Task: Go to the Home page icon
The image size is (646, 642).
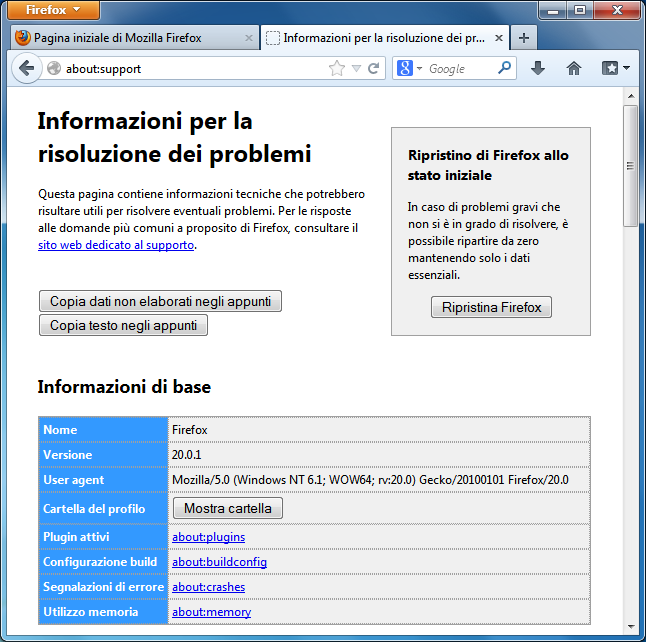Action: tap(574, 69)
